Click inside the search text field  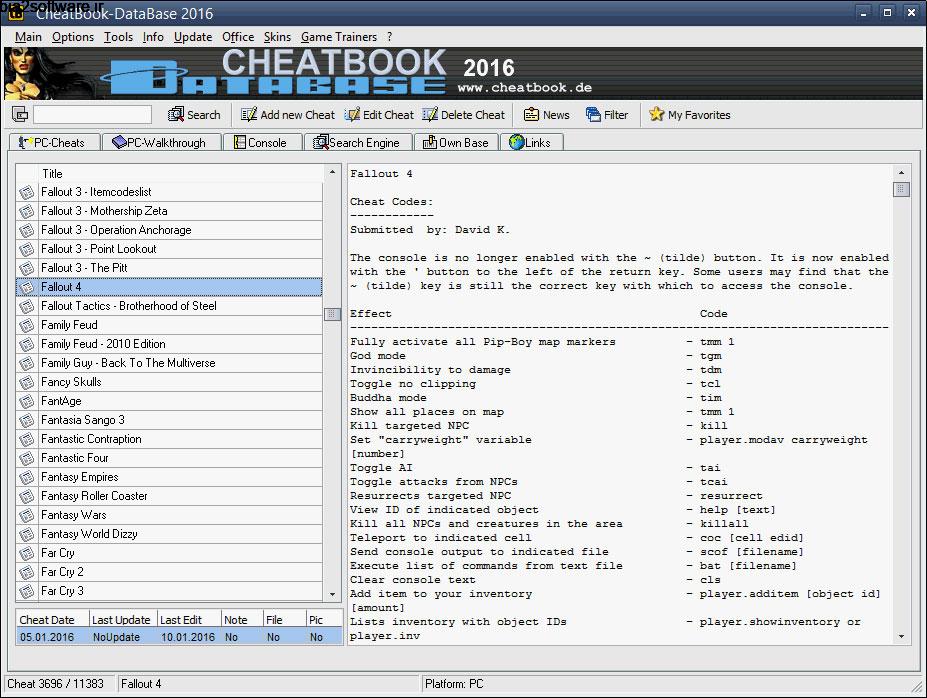(92, 114)
